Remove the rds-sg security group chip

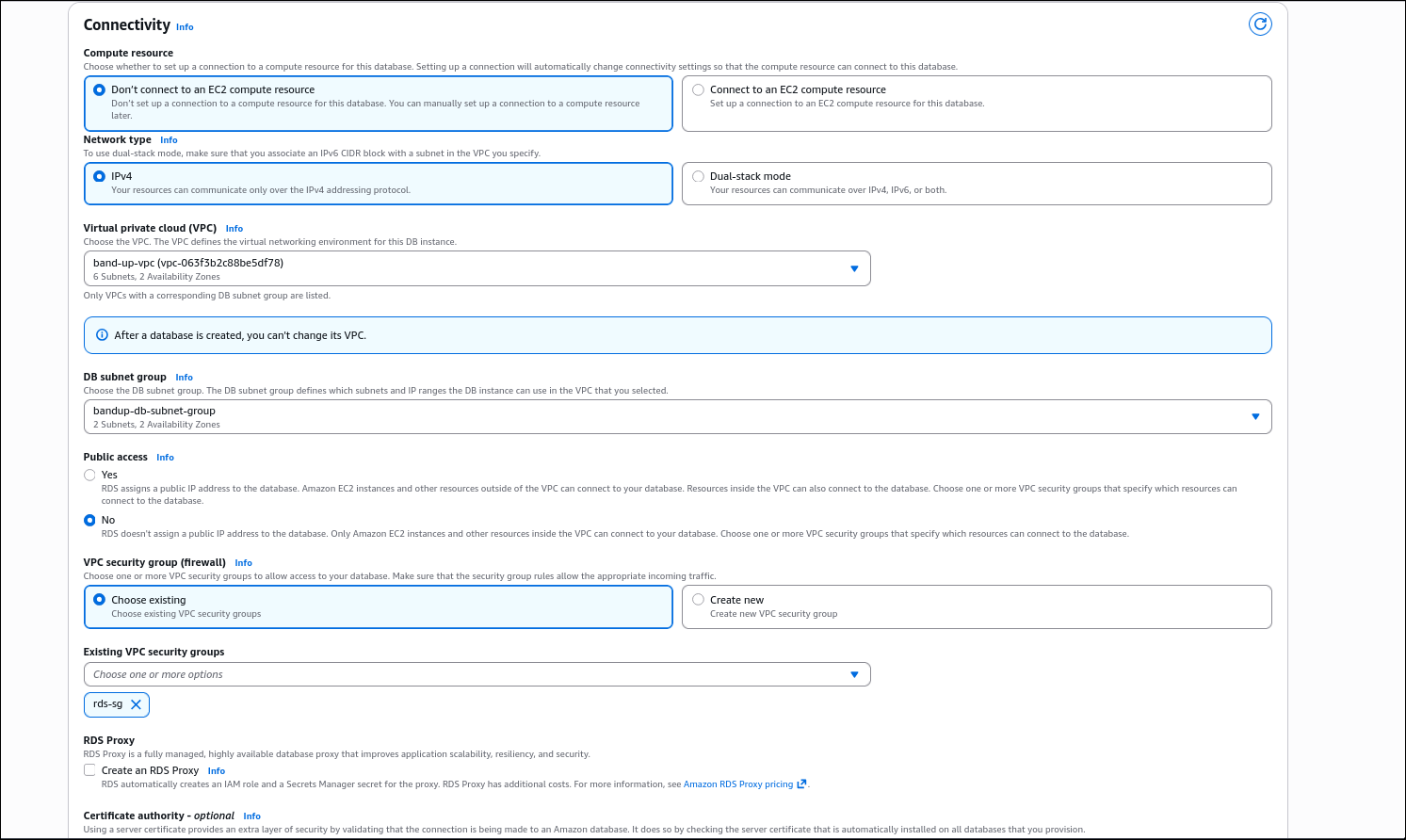click(136, 703)
